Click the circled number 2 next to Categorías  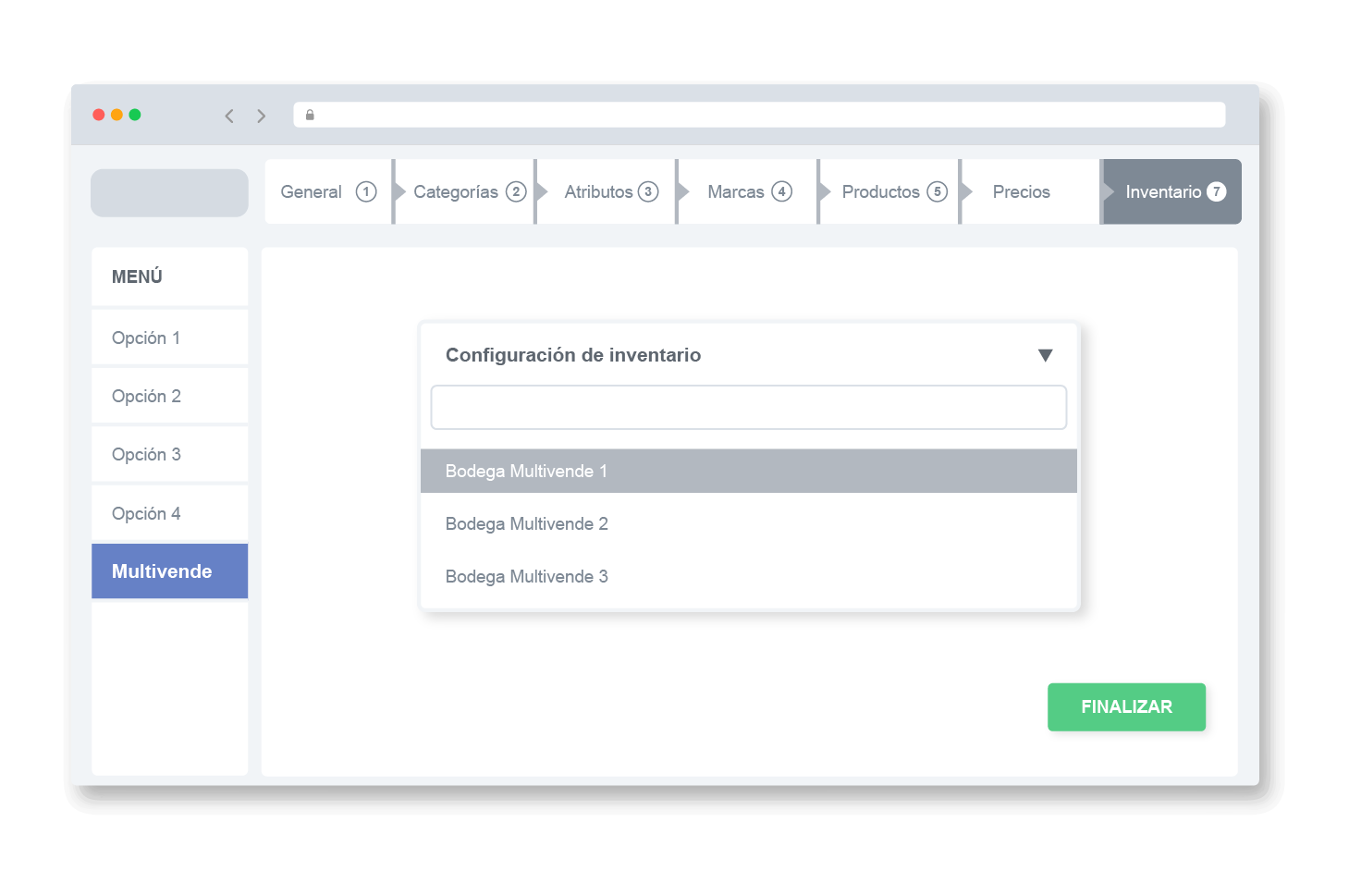pyautogui.click(x=516, y=191)
